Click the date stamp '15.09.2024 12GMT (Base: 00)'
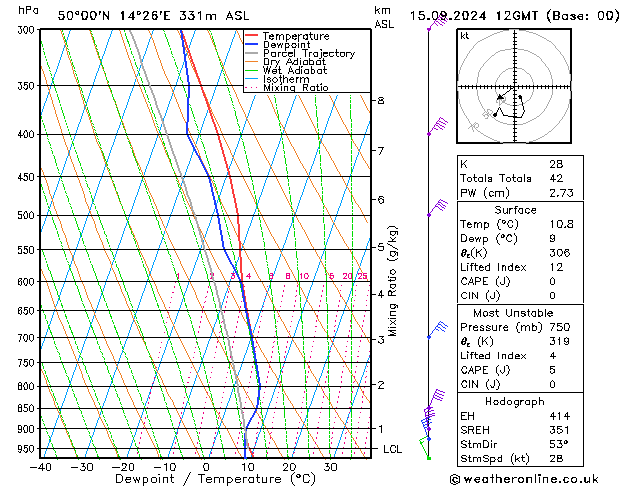The image size is (629, 486). coord(514,16)
